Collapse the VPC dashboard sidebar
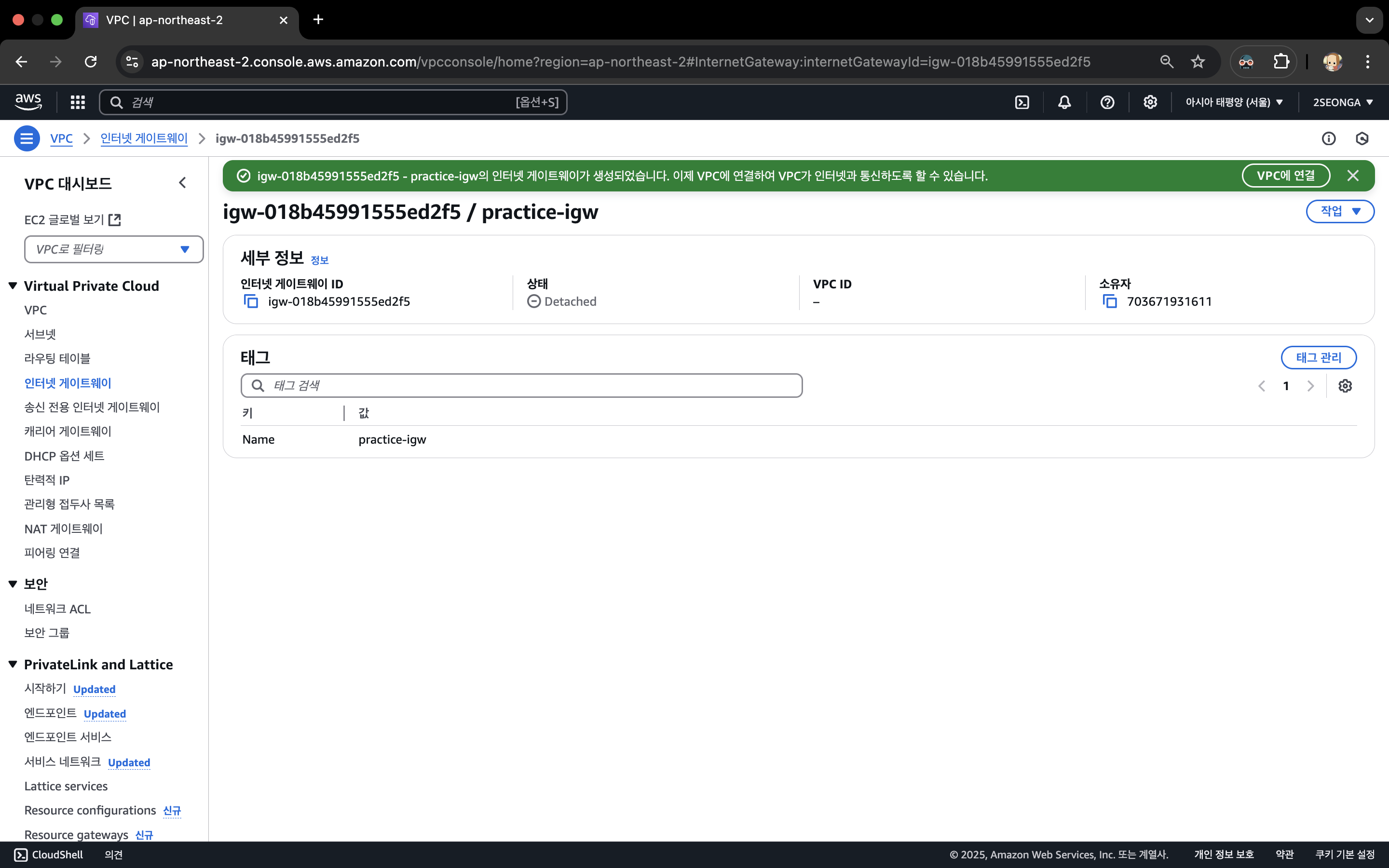 [182, 183]
